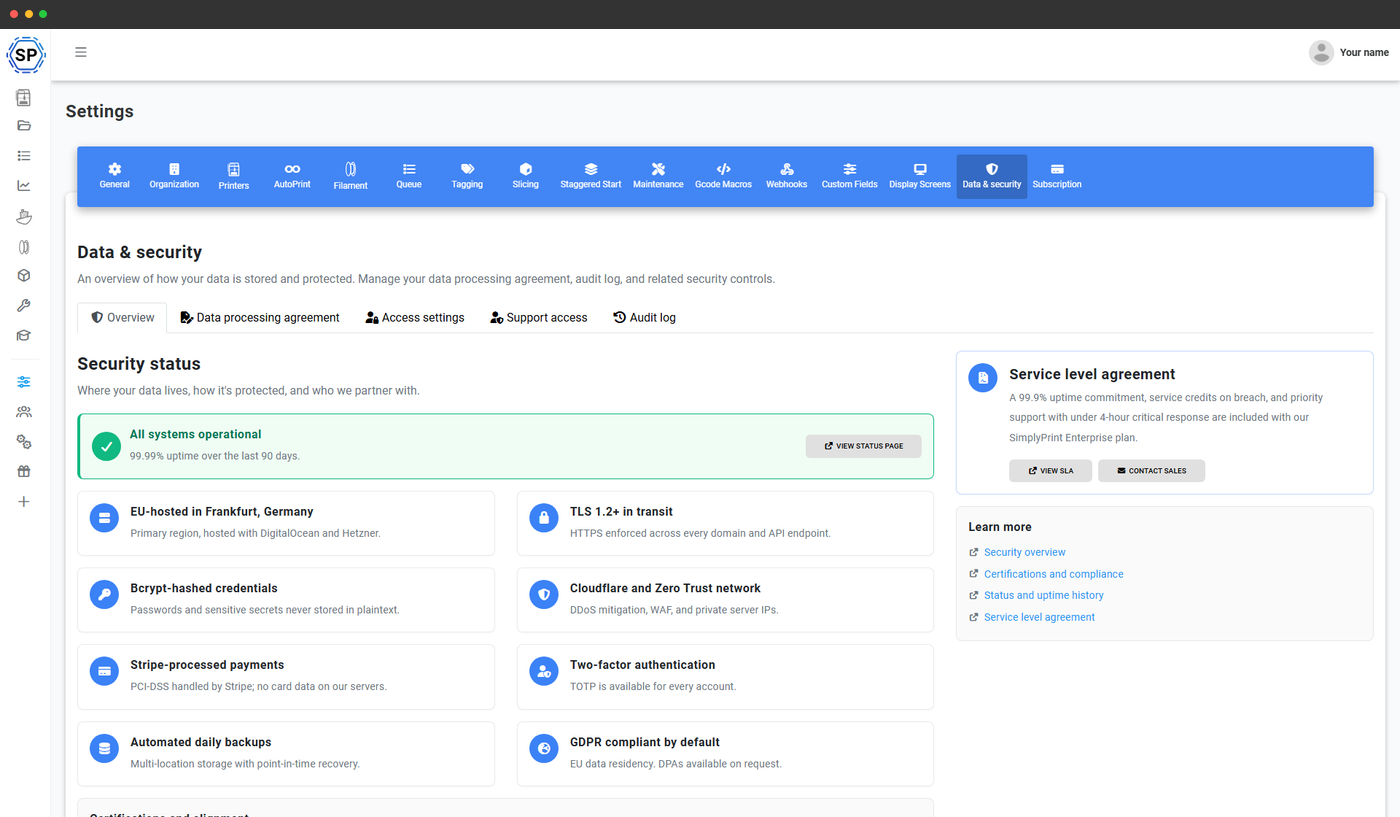Viewport: 1400px width, 817px height.
Task: Open General settings tab
Action: 114,176
